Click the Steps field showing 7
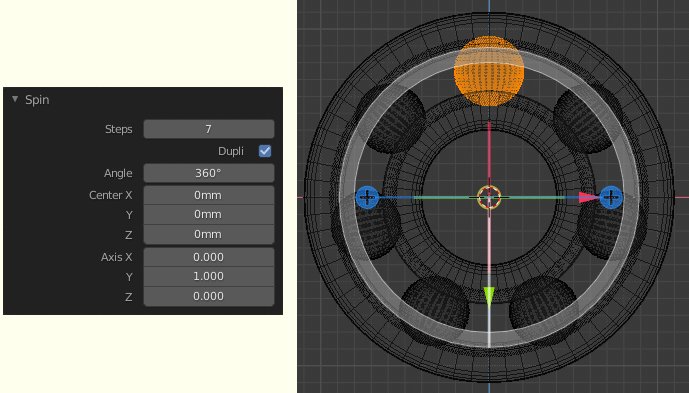This screenshot has height=393, width=689. point(209,129)
